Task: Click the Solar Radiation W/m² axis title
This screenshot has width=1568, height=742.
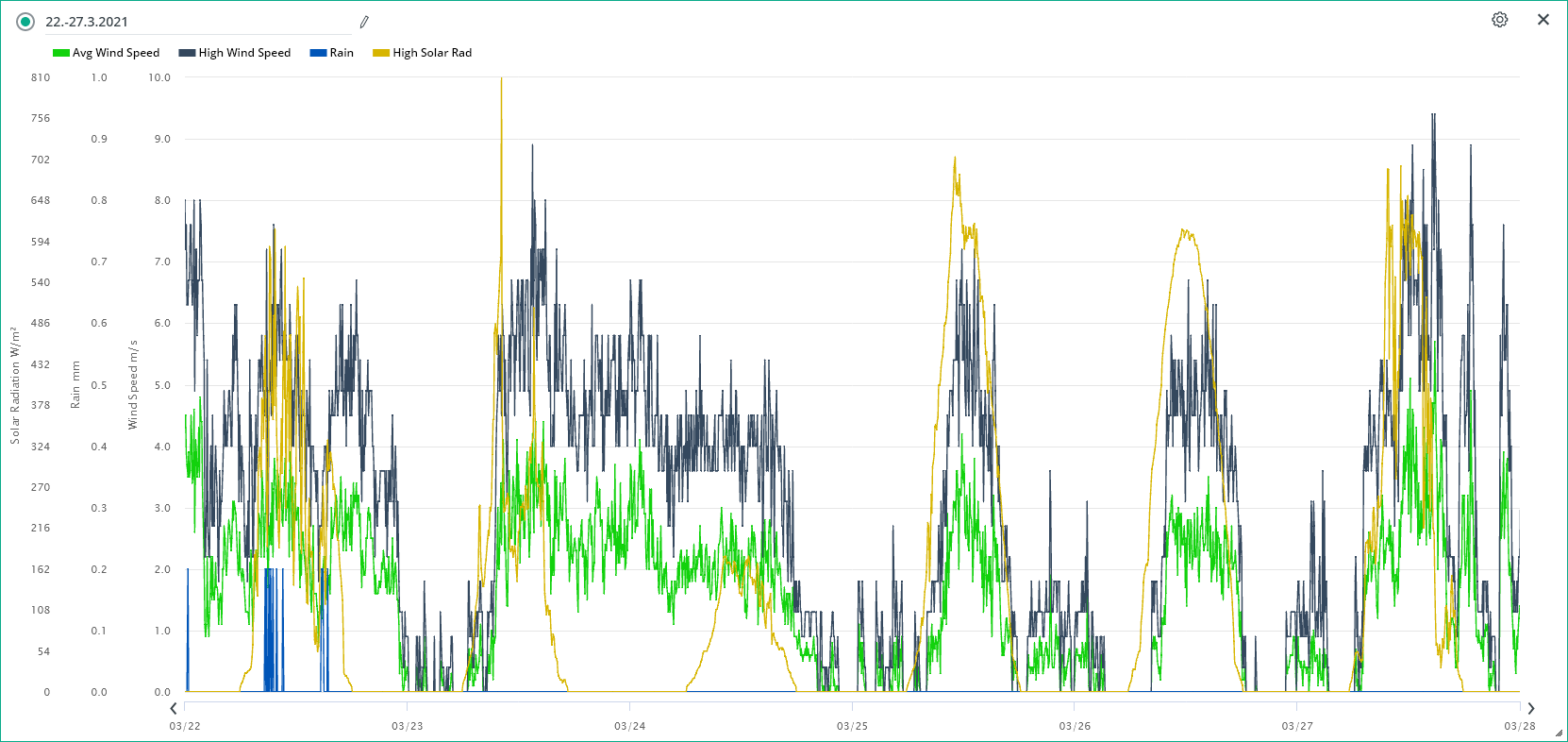Action: pyautogui.click(x=15, y=385)
